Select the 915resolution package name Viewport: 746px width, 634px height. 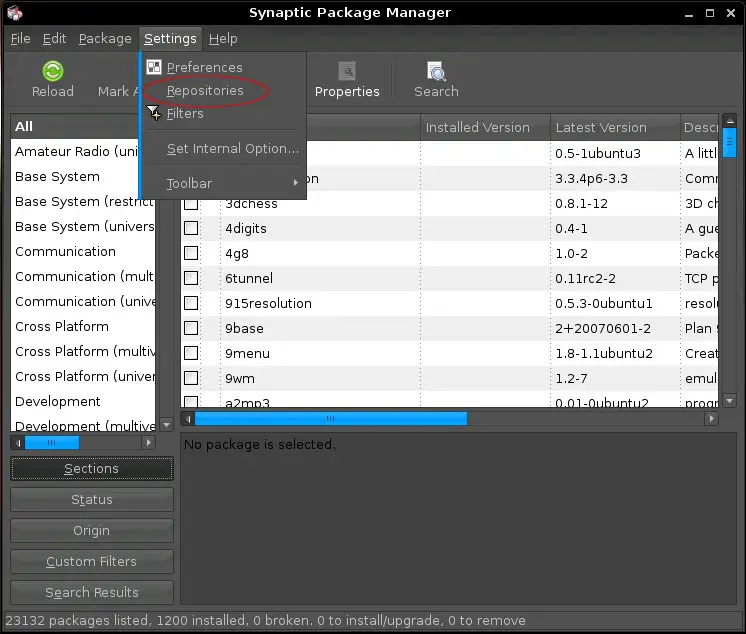268,303
